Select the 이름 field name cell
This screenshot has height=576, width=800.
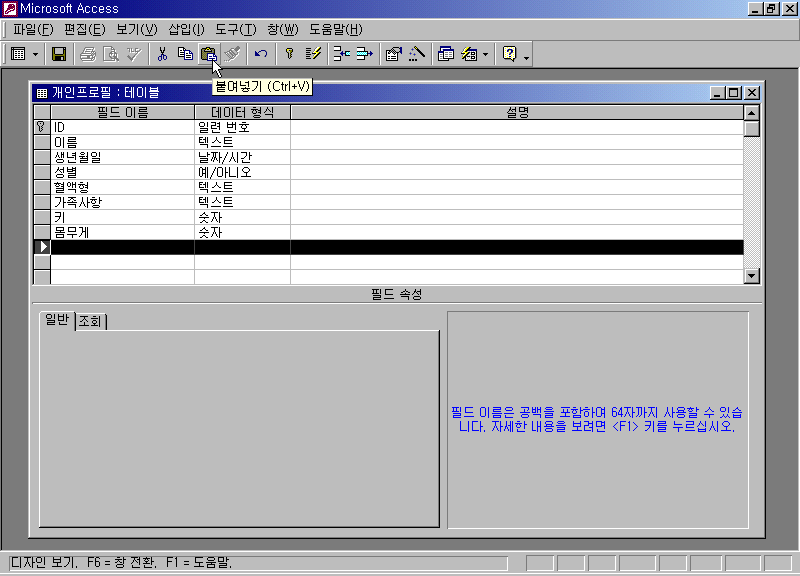[x=122, y=142]
